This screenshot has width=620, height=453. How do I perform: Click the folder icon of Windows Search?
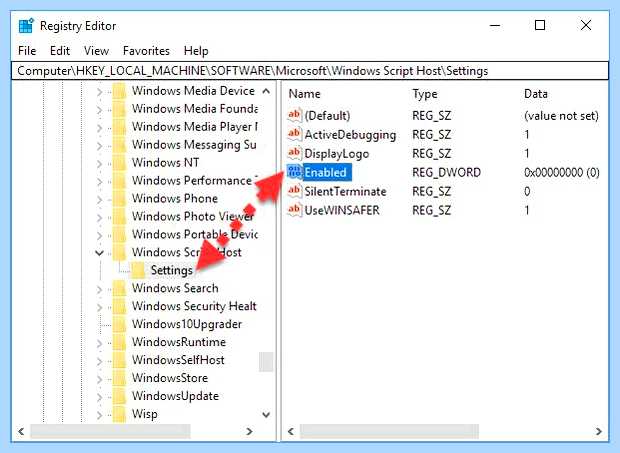click(119, 288)
